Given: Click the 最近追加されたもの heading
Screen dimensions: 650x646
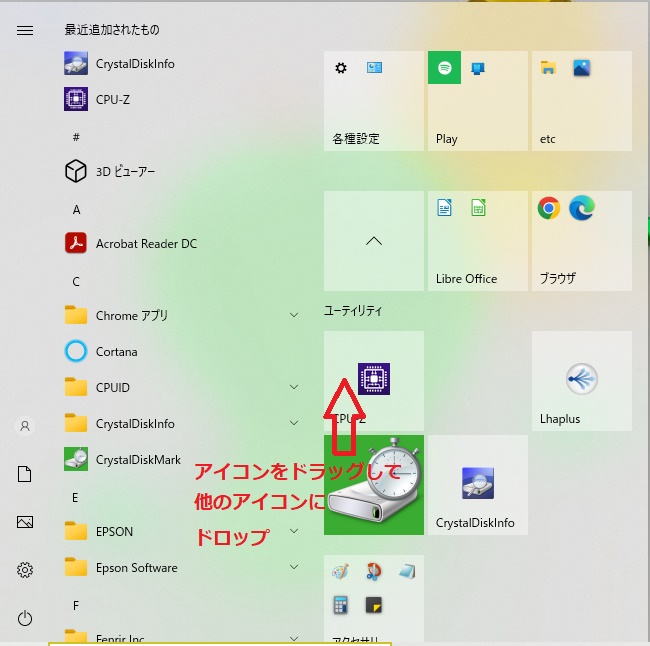Looking at the screenshot, I should (x=112, y=30).
